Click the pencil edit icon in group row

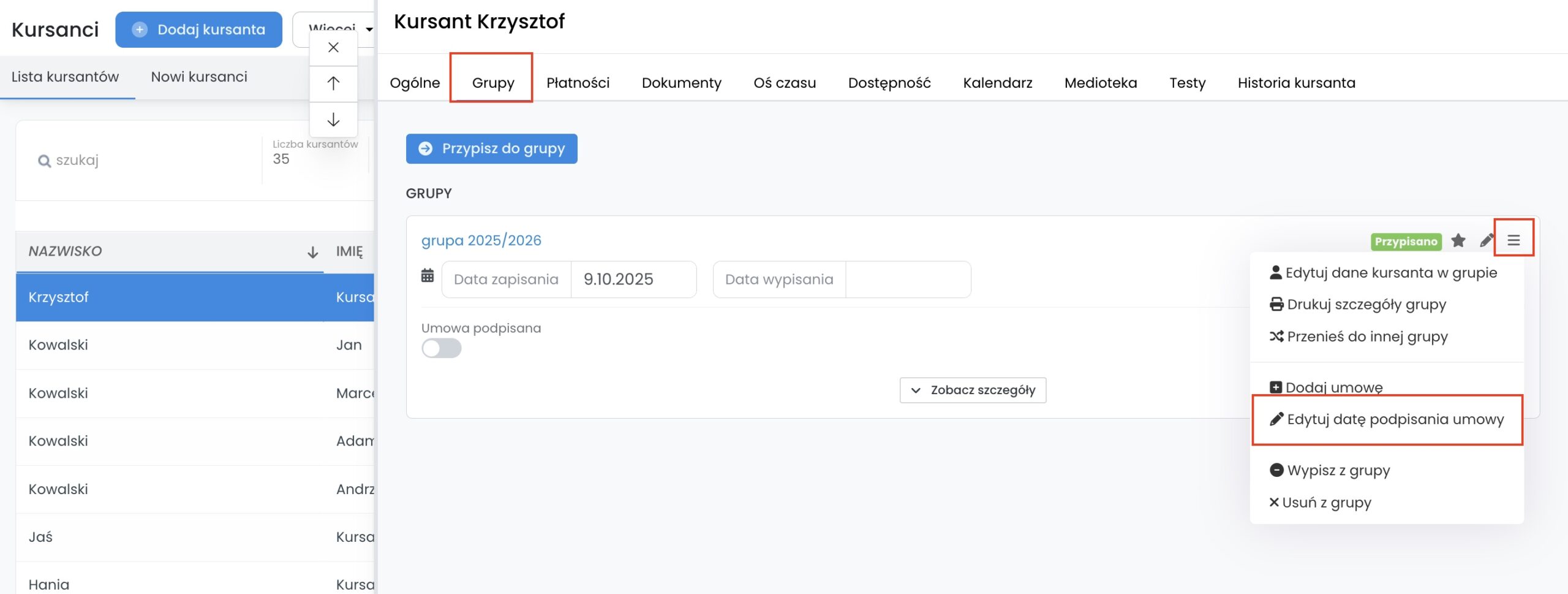coord(1486,241)
